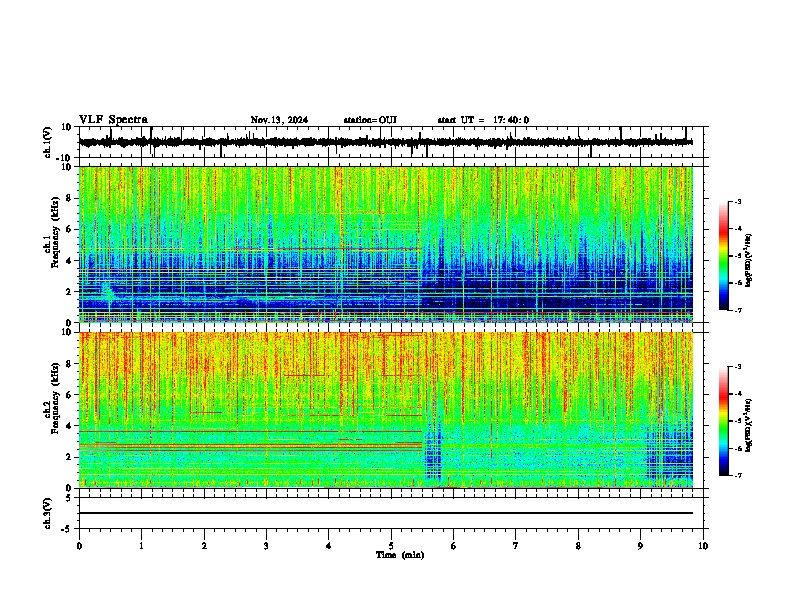Click the ch.2 spectrogram panel
Viewport: 792px width, 612px height.
coord(386,410)
